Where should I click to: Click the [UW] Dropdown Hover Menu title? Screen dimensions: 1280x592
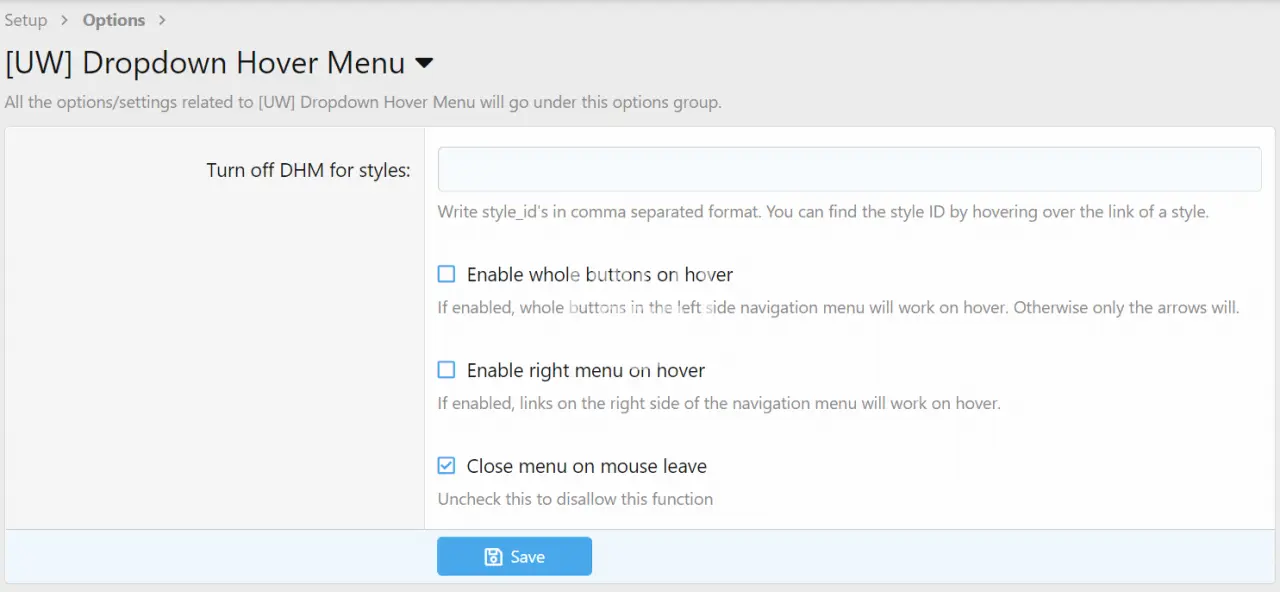pos(205,63)
